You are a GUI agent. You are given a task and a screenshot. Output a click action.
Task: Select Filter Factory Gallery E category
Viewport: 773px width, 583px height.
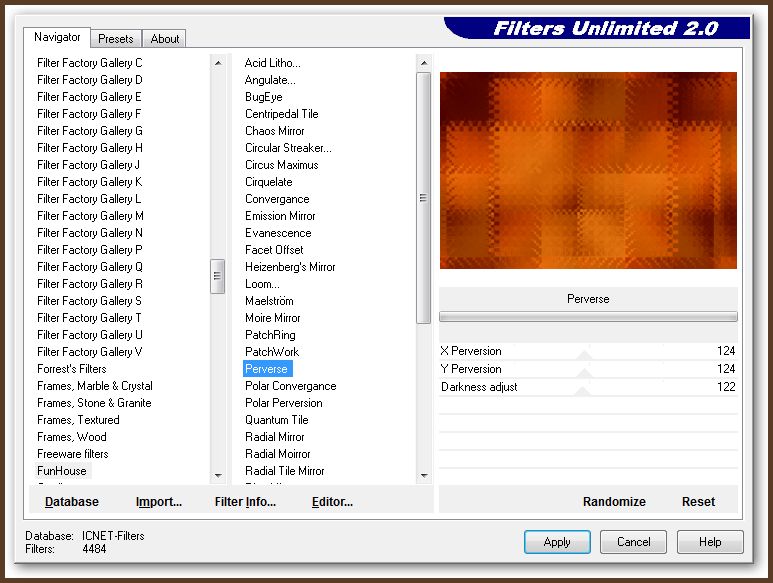pyautogui.click(x=89, y=97)
